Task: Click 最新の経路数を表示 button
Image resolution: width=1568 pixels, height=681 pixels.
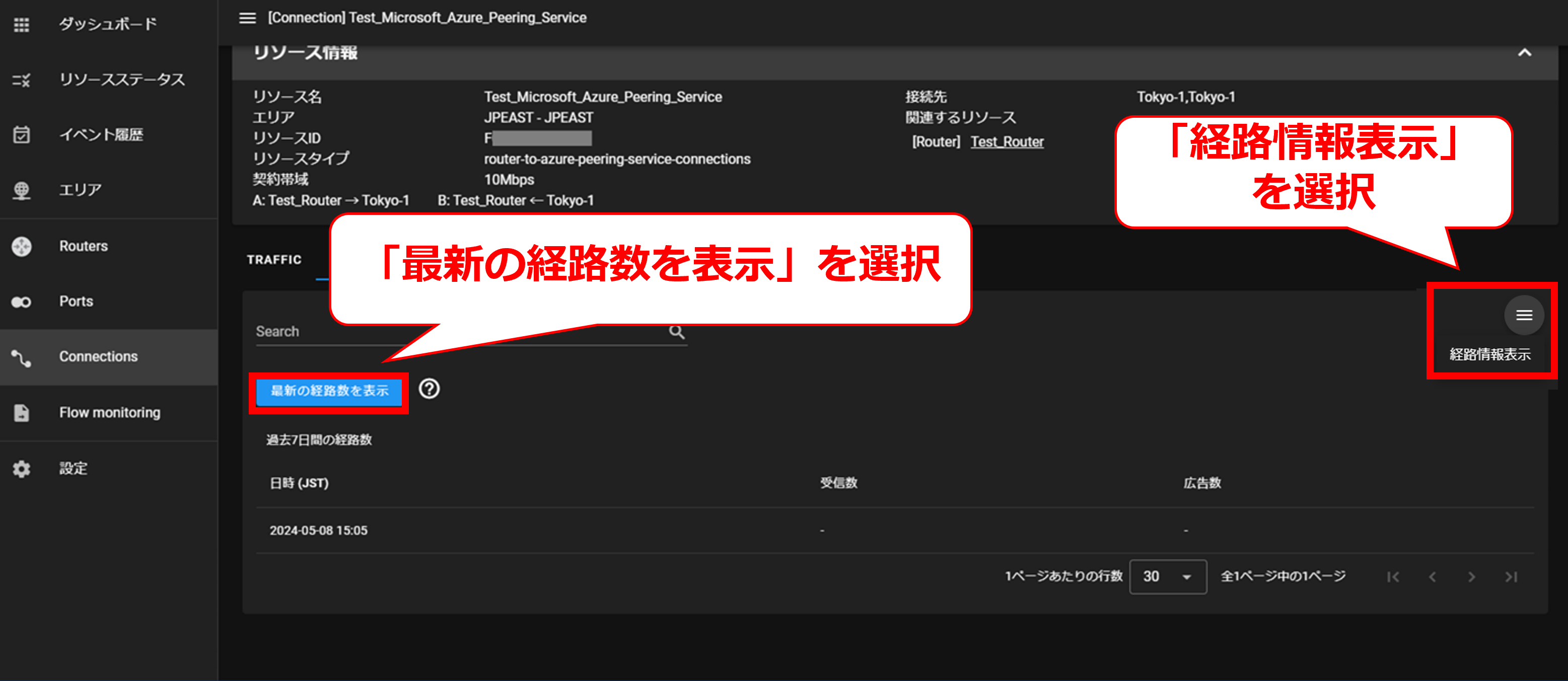Action: [329, 391]
